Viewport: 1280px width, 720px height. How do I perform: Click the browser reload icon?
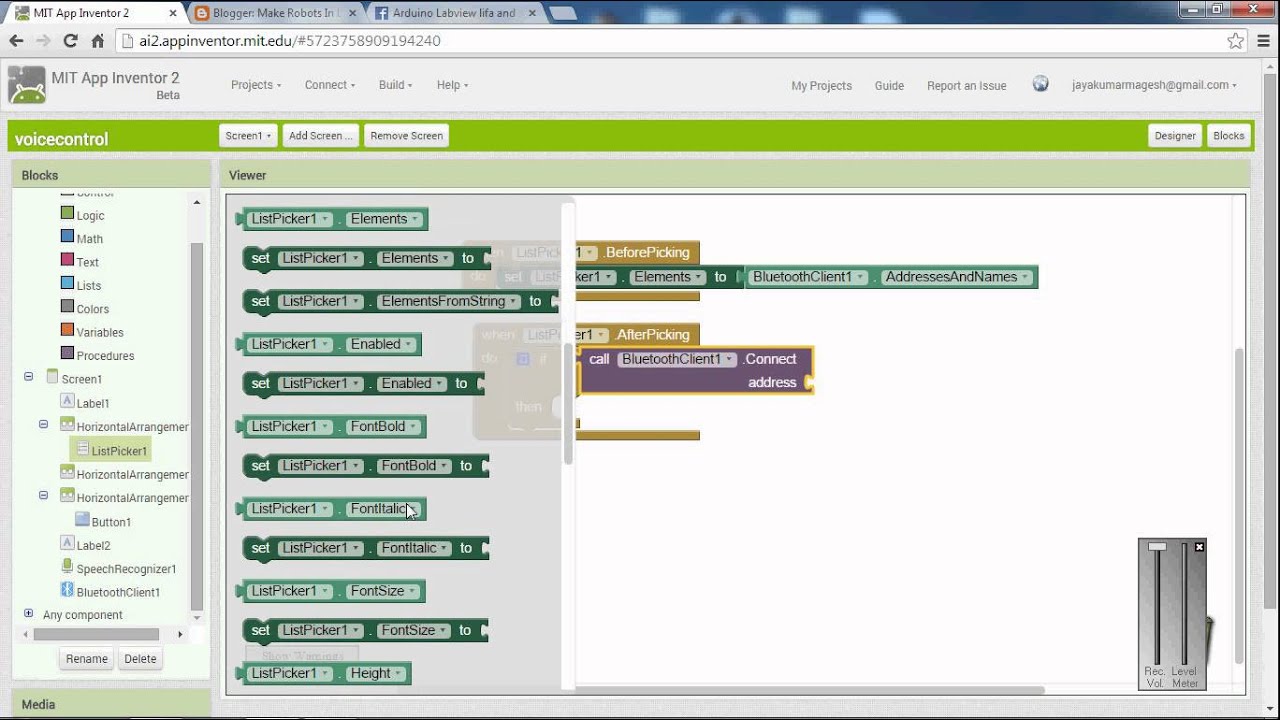[x=70, y=41]
